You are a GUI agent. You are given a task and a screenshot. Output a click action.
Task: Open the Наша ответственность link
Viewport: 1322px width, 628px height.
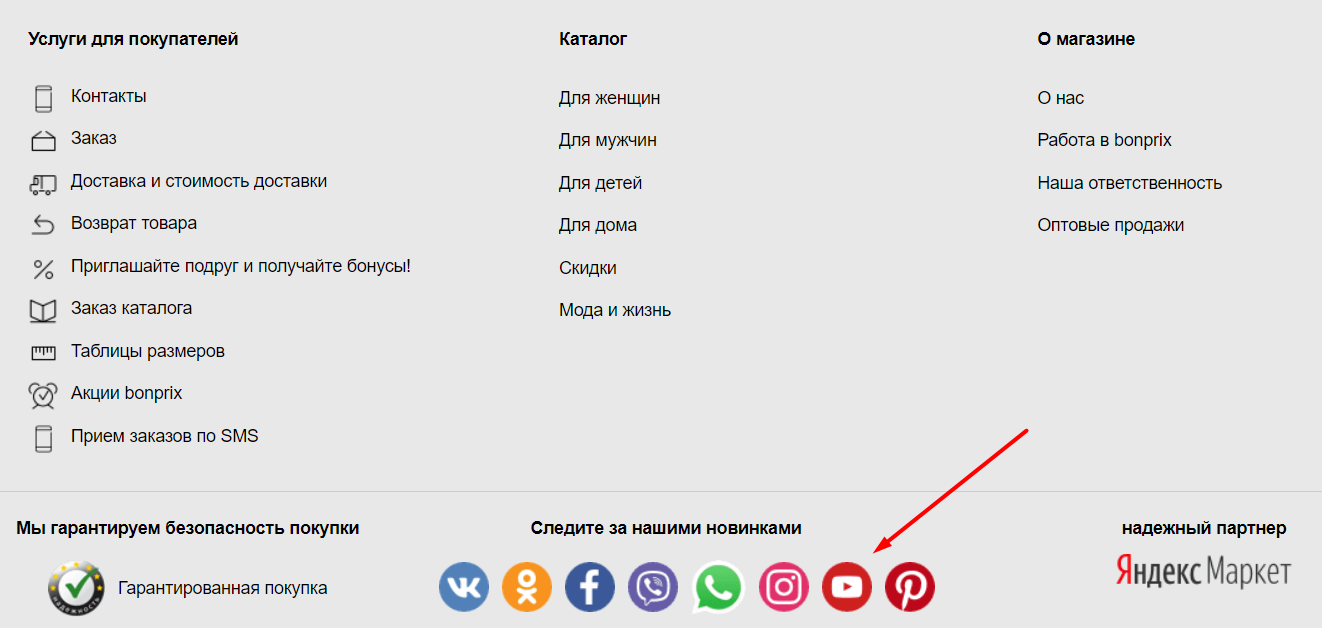(x=1130, y=183)
